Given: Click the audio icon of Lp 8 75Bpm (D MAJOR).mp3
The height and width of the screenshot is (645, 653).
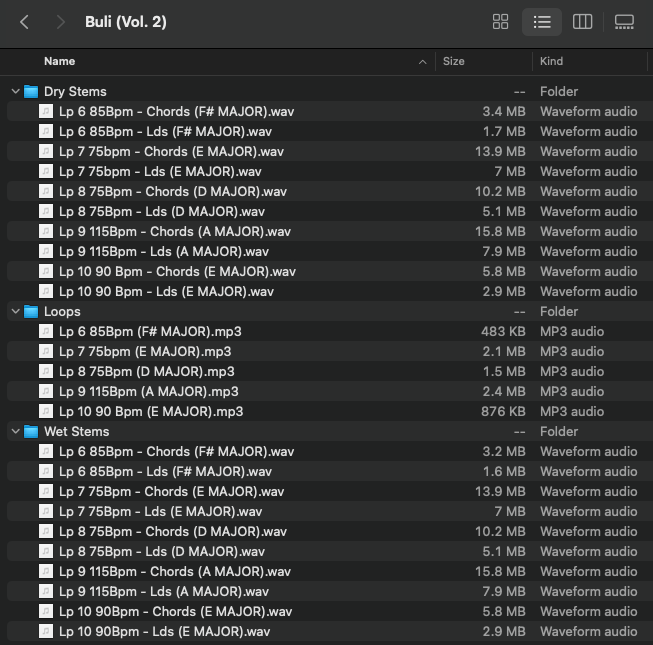Looking at the screenshot, I should pyautogui.click(x=46, y=371).
